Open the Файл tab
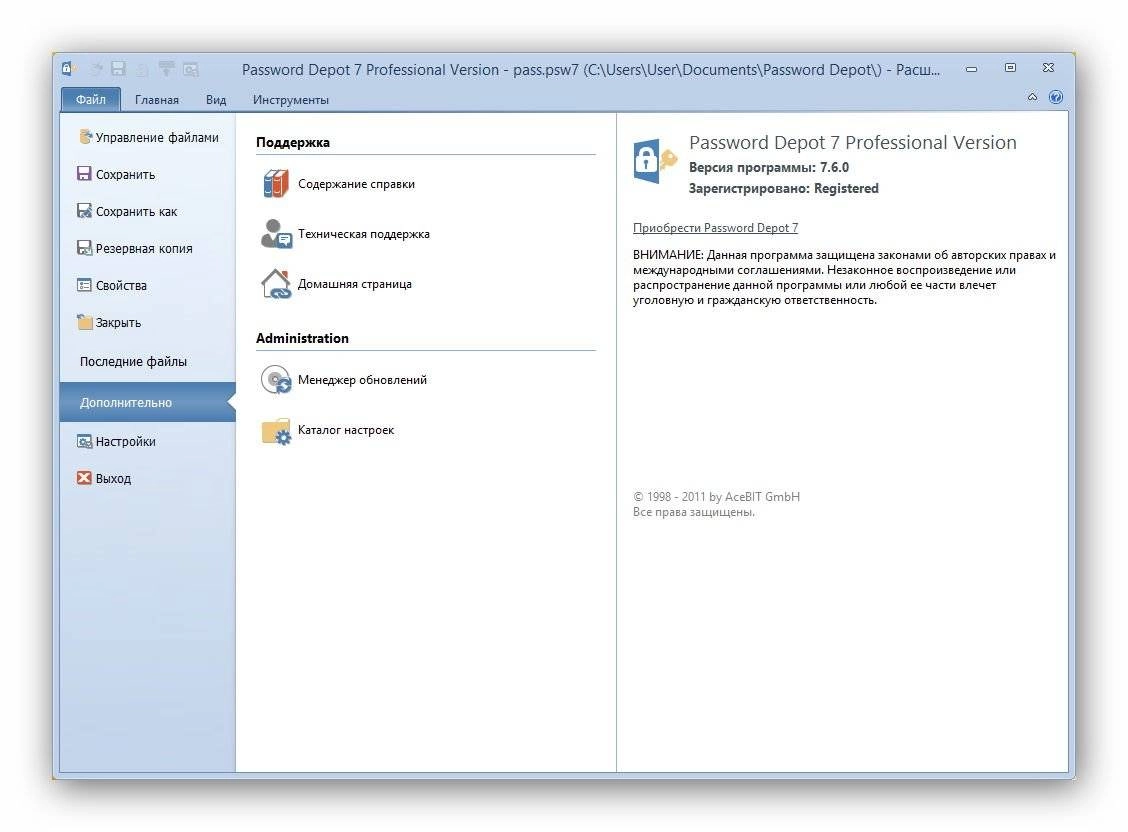 click(91, 99)
